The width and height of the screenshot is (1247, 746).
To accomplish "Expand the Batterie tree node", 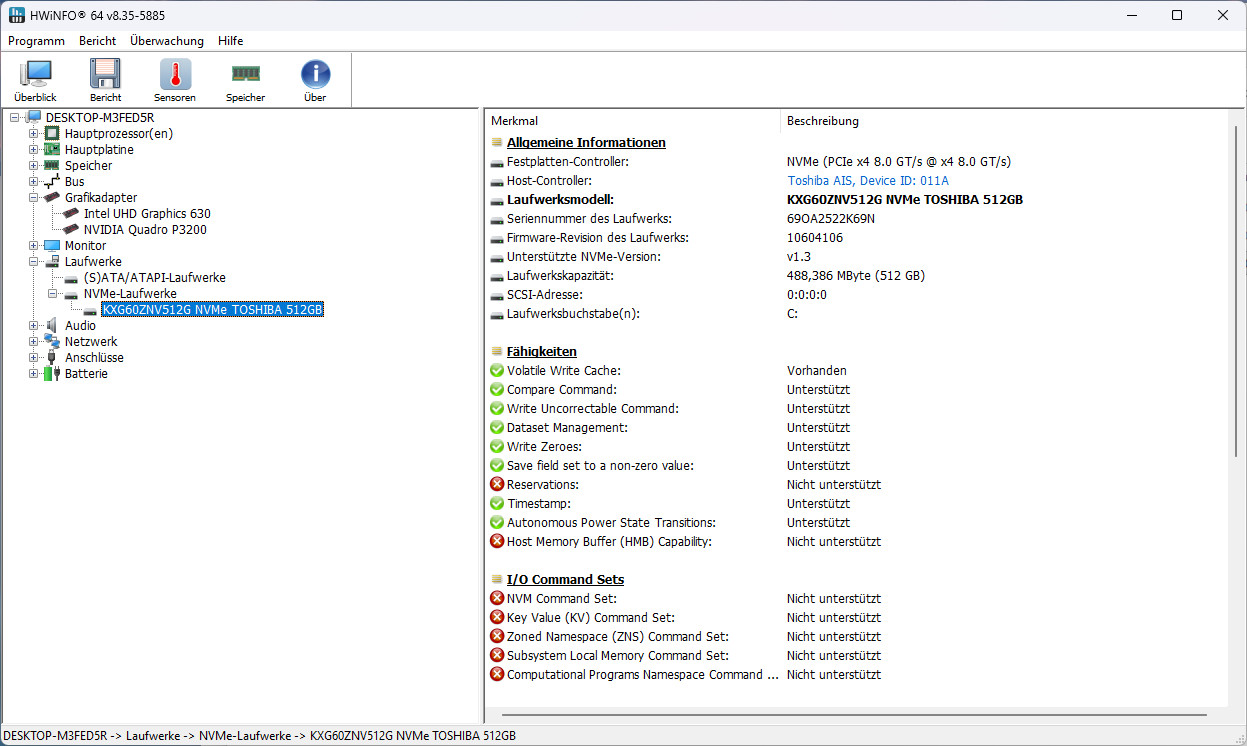I will click(x=34, y=374).
